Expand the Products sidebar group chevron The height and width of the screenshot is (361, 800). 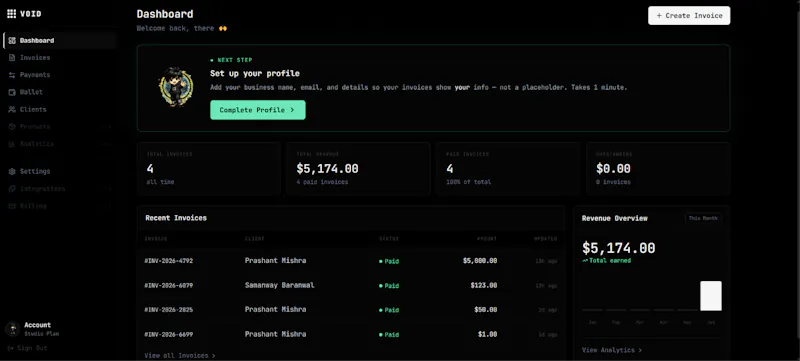(x=110, y=126)
